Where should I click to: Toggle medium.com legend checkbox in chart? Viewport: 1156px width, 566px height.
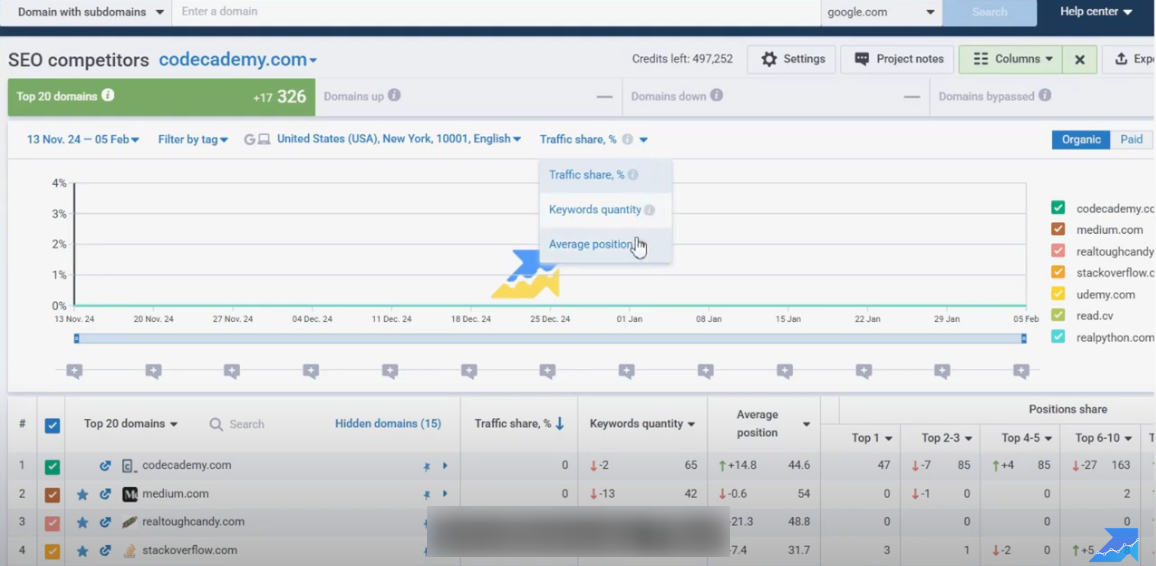pos(1058,230)
